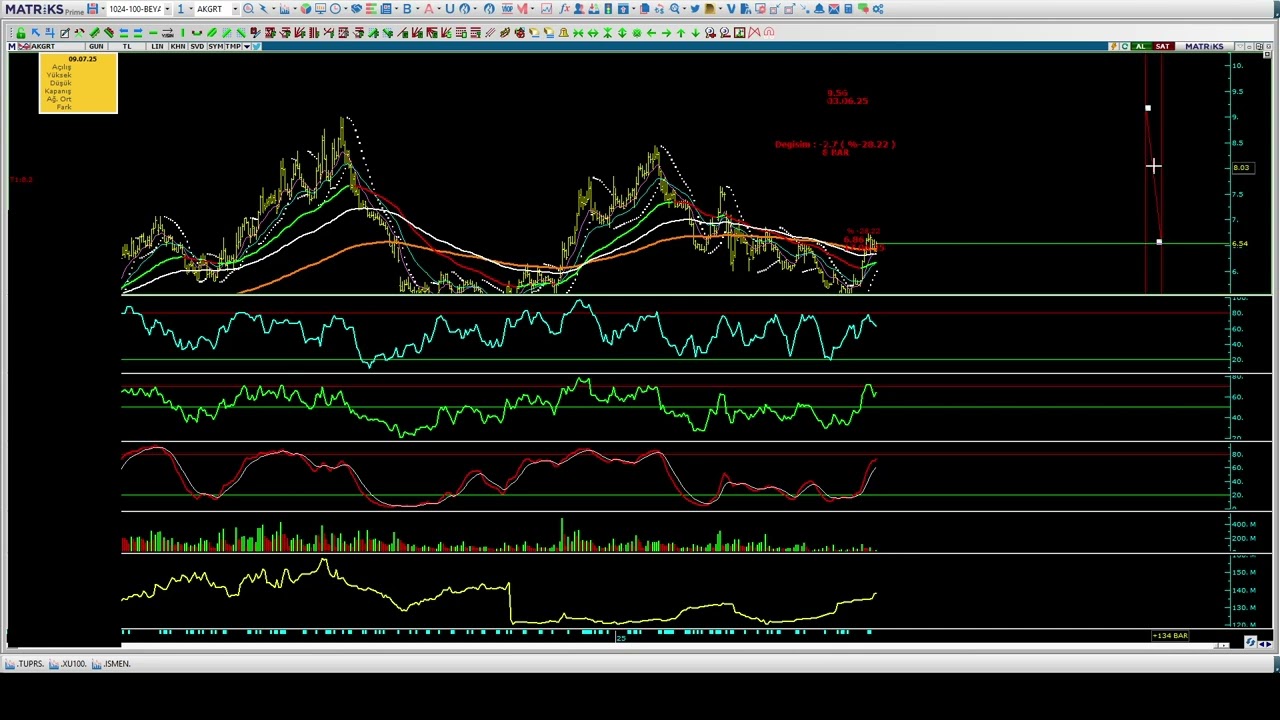Switch to the ISMEN chart tab
The height and width of the screenshot is (720, 1280).
(x=112, y=664)
